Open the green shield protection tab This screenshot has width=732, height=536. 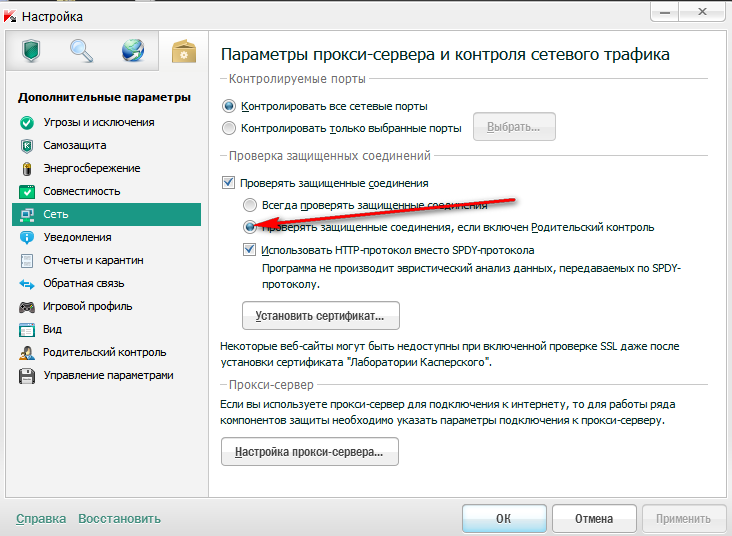tap(31, 50)
